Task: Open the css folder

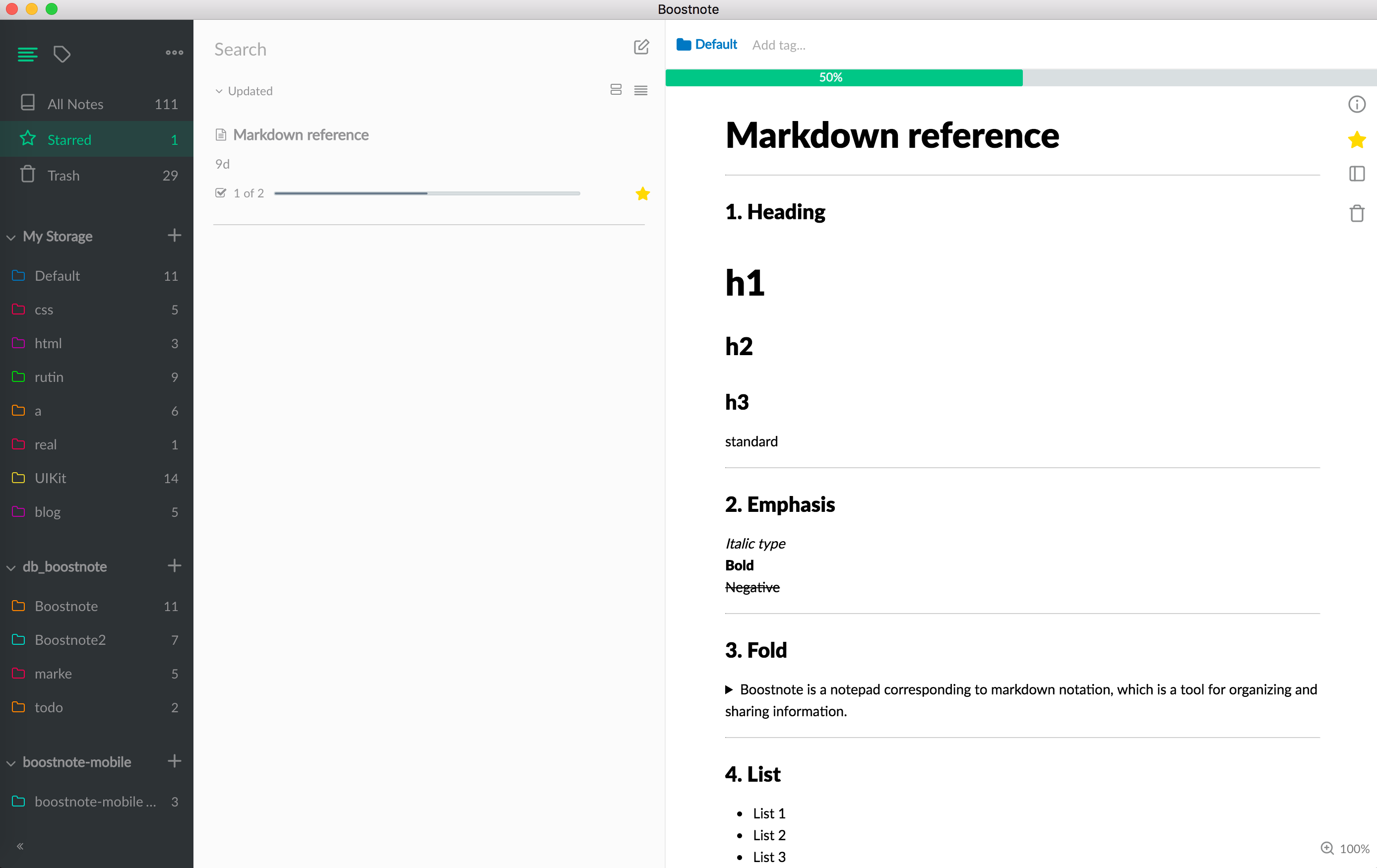Action: 97,310
